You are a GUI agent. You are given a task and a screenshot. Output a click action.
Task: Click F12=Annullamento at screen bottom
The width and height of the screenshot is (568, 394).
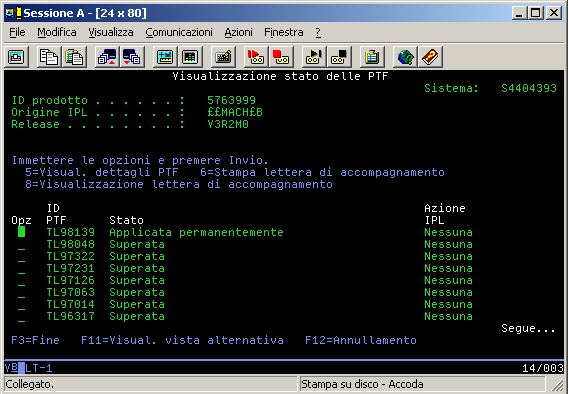(361, 340)
